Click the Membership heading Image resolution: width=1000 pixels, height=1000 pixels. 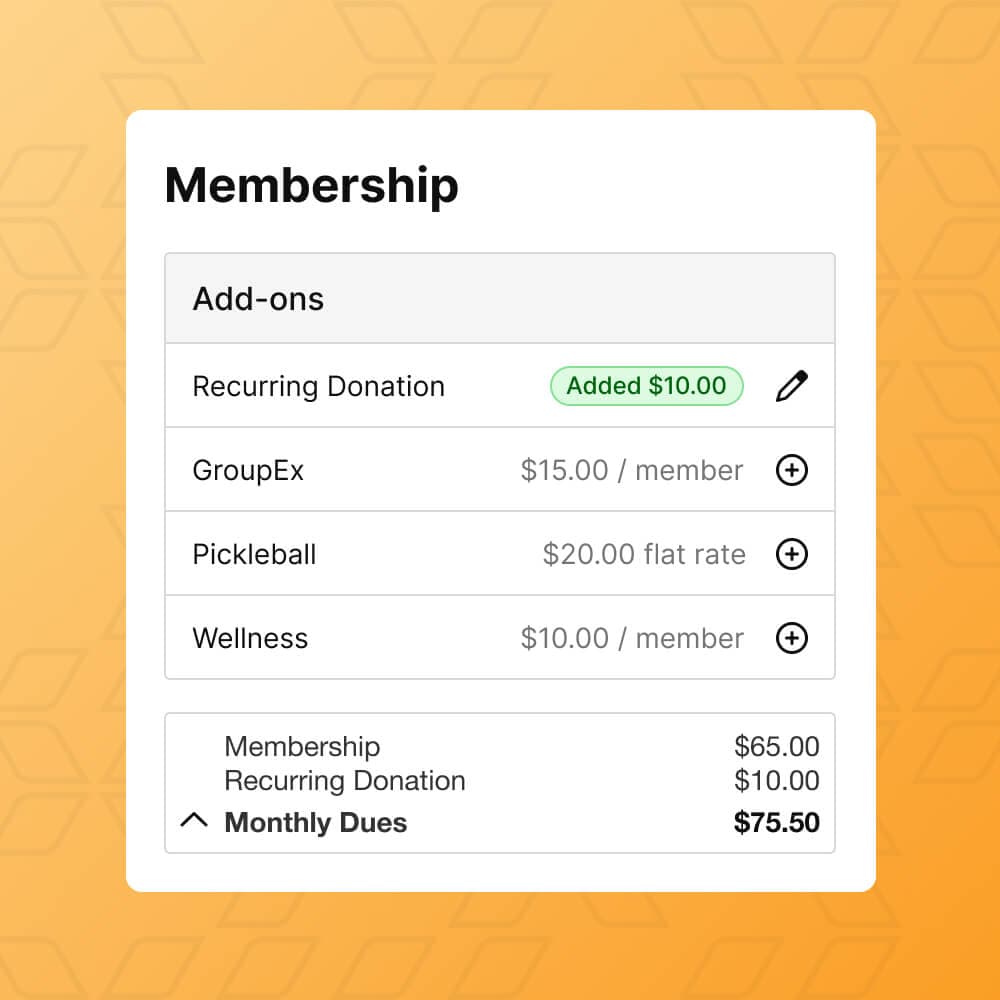click(x=312, y=185)
